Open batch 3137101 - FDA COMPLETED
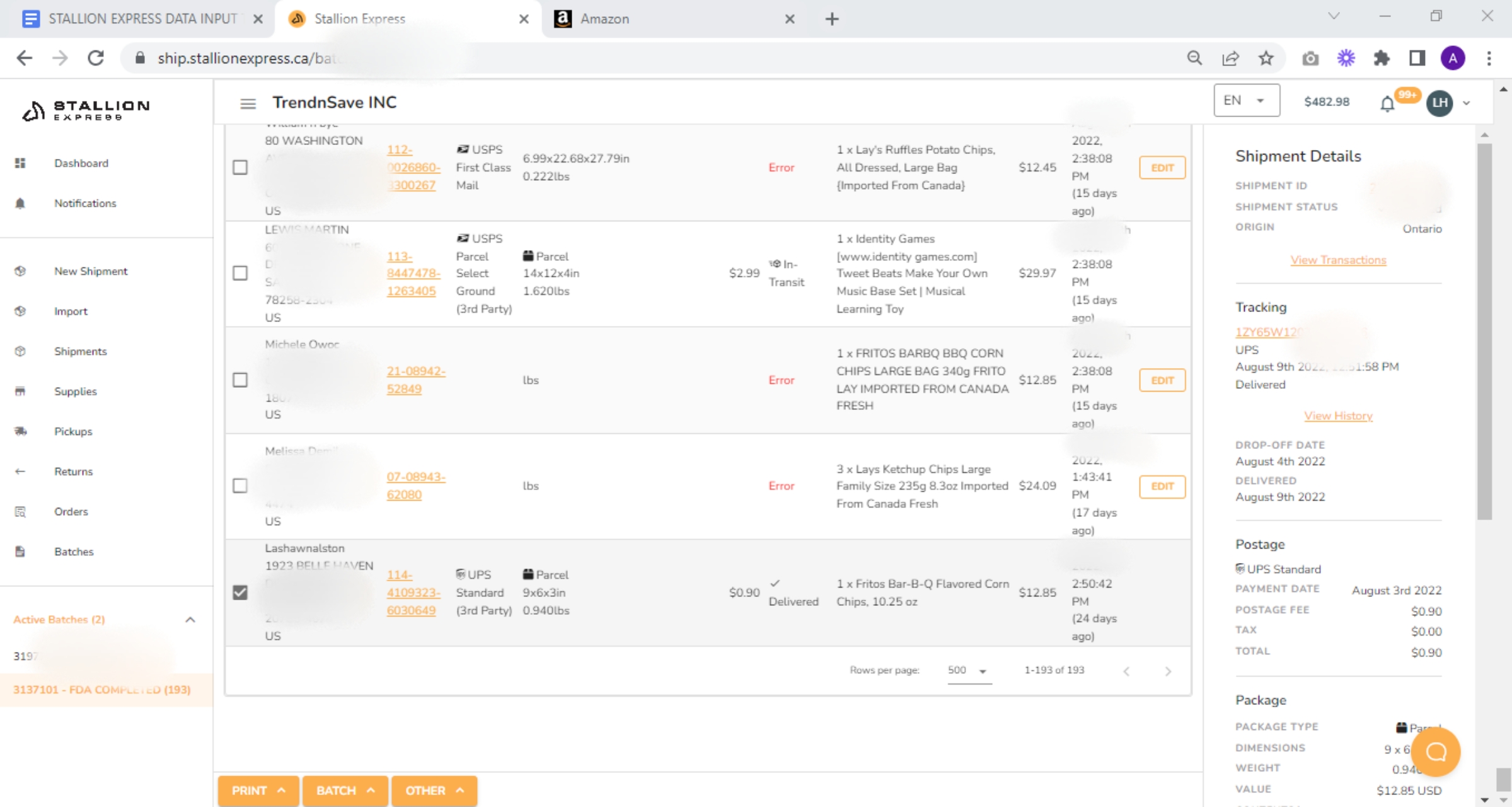 101,689
